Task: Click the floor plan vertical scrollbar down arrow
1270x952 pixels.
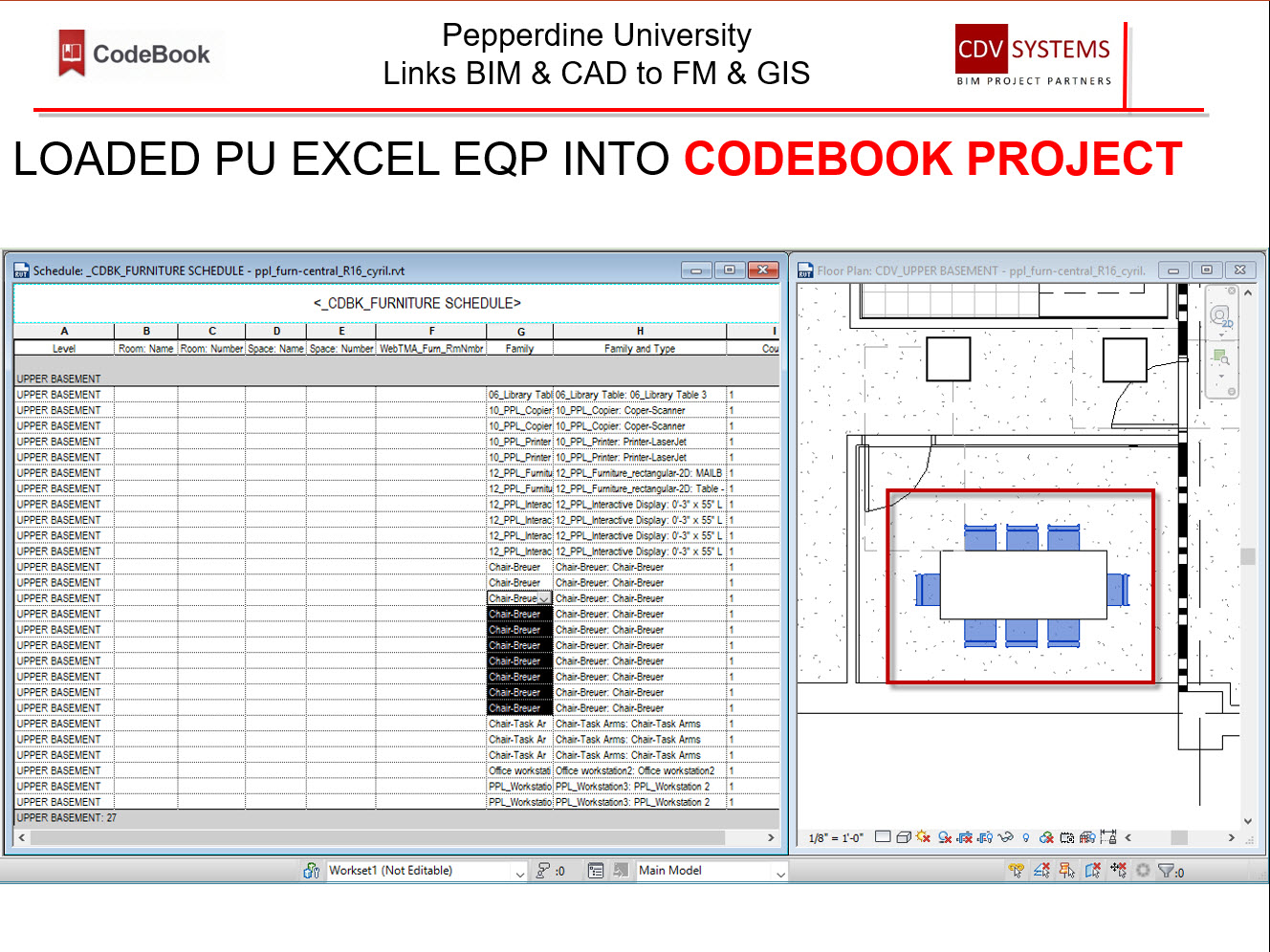Action: click(1248, 820)
